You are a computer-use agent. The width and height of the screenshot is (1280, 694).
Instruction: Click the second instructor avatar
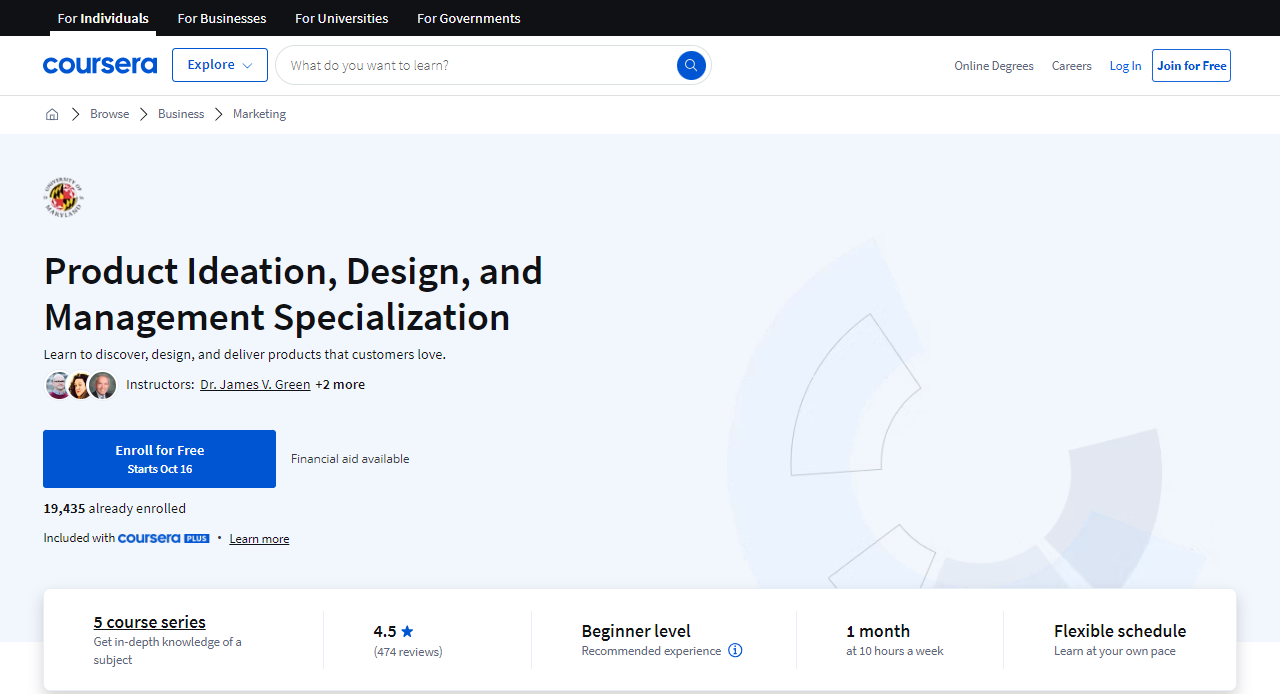(81, 385)
